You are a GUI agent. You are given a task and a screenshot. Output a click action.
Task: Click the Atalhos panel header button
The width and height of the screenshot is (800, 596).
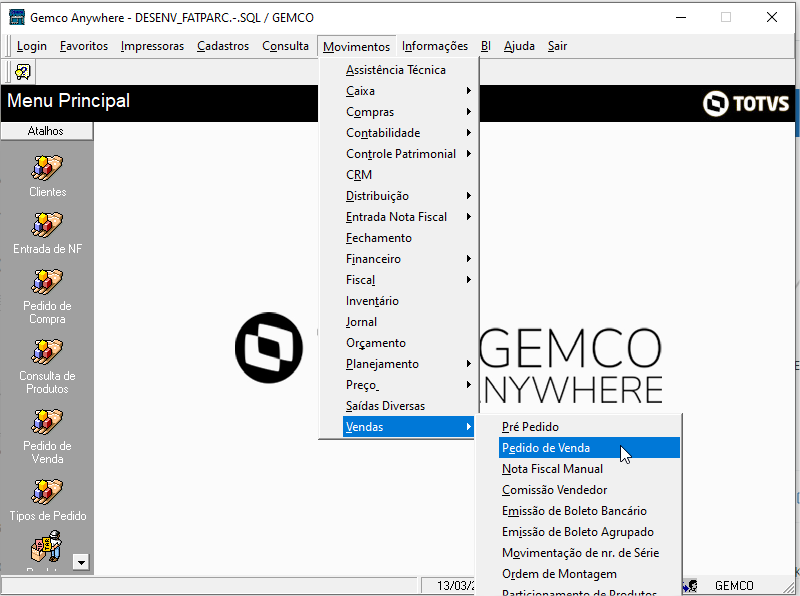click(x=47, y=131)
